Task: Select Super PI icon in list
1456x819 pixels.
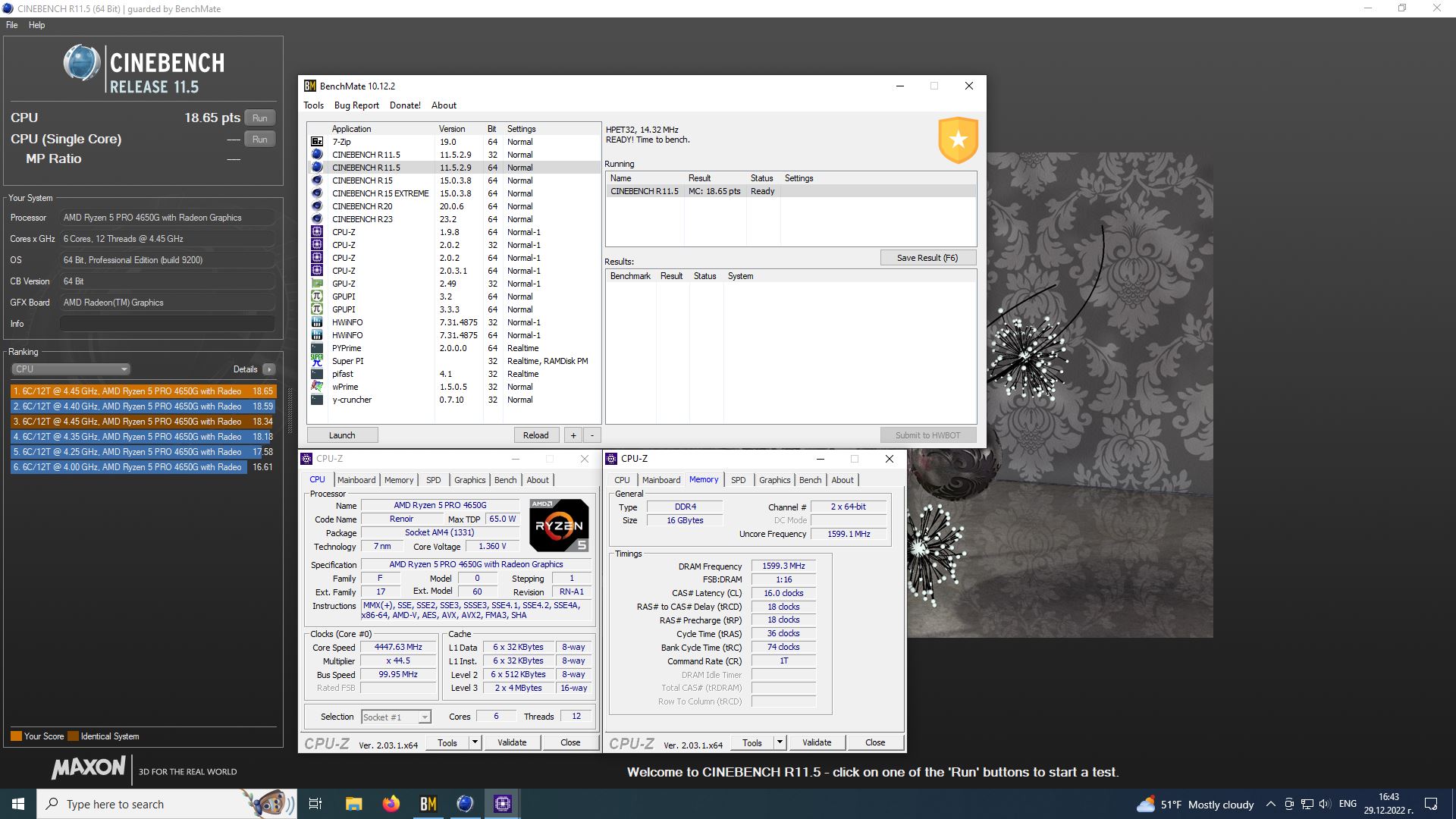Action: (x=317, y=361)
